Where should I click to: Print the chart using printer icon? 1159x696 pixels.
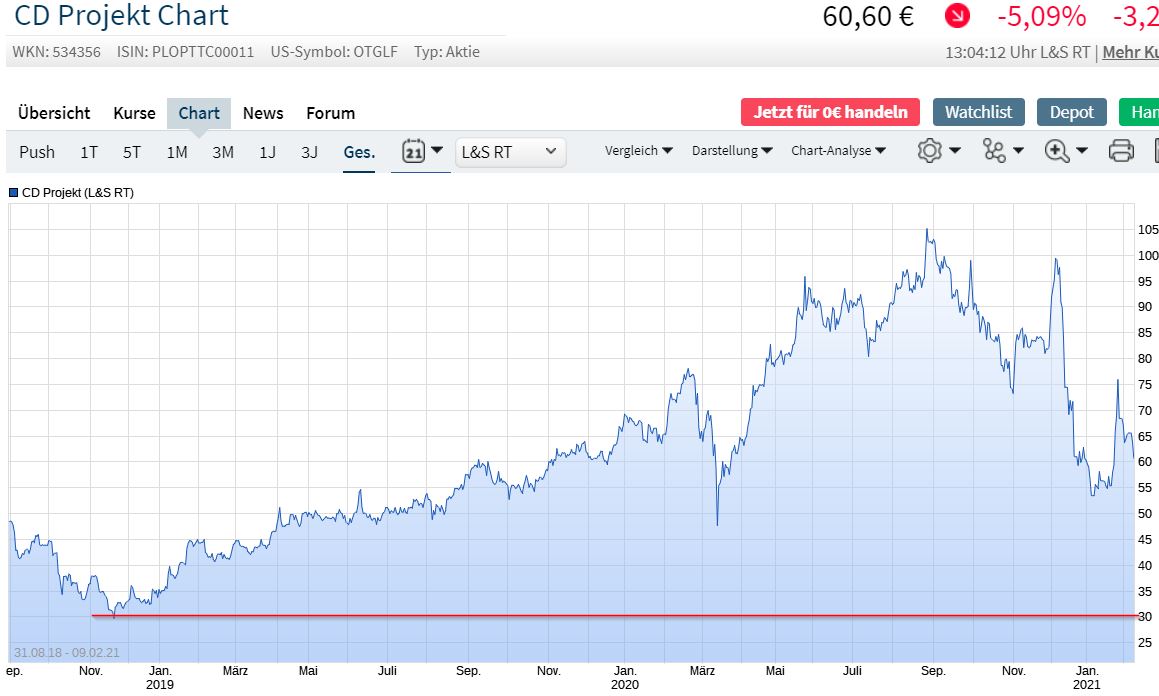[1121, 151]
